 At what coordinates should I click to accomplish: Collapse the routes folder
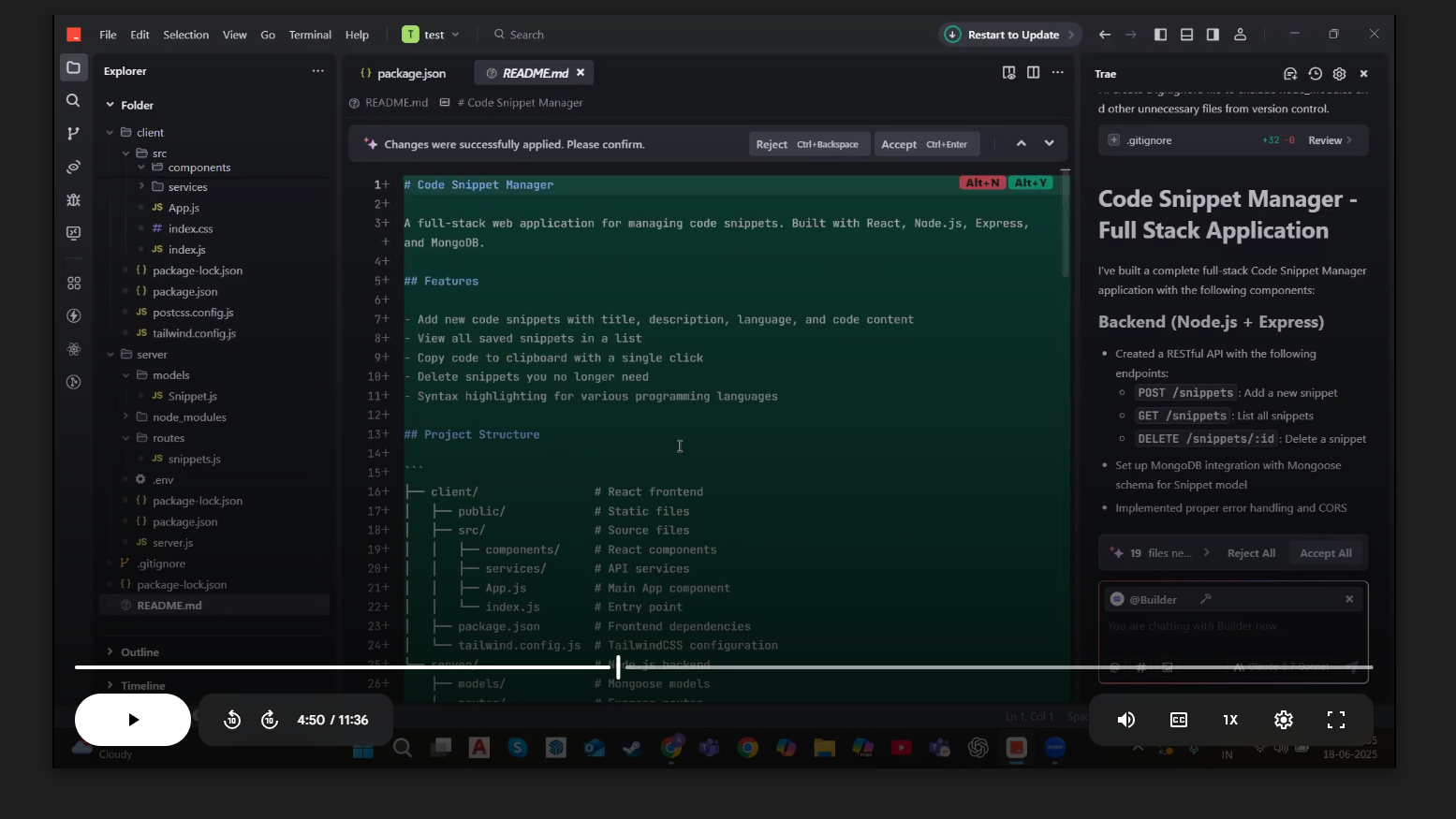point(125,437)
